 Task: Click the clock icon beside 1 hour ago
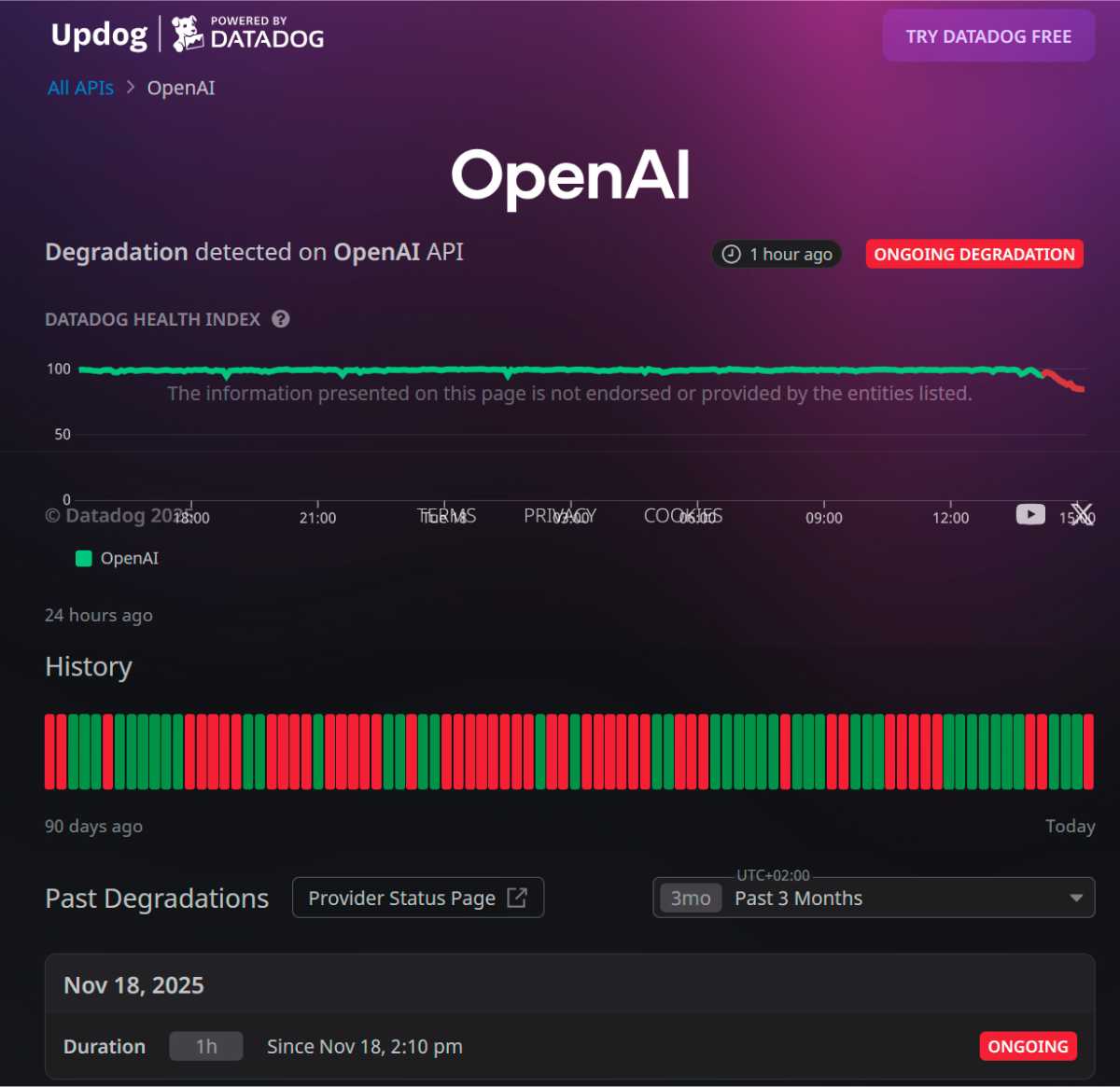click(x=732, y=254)
